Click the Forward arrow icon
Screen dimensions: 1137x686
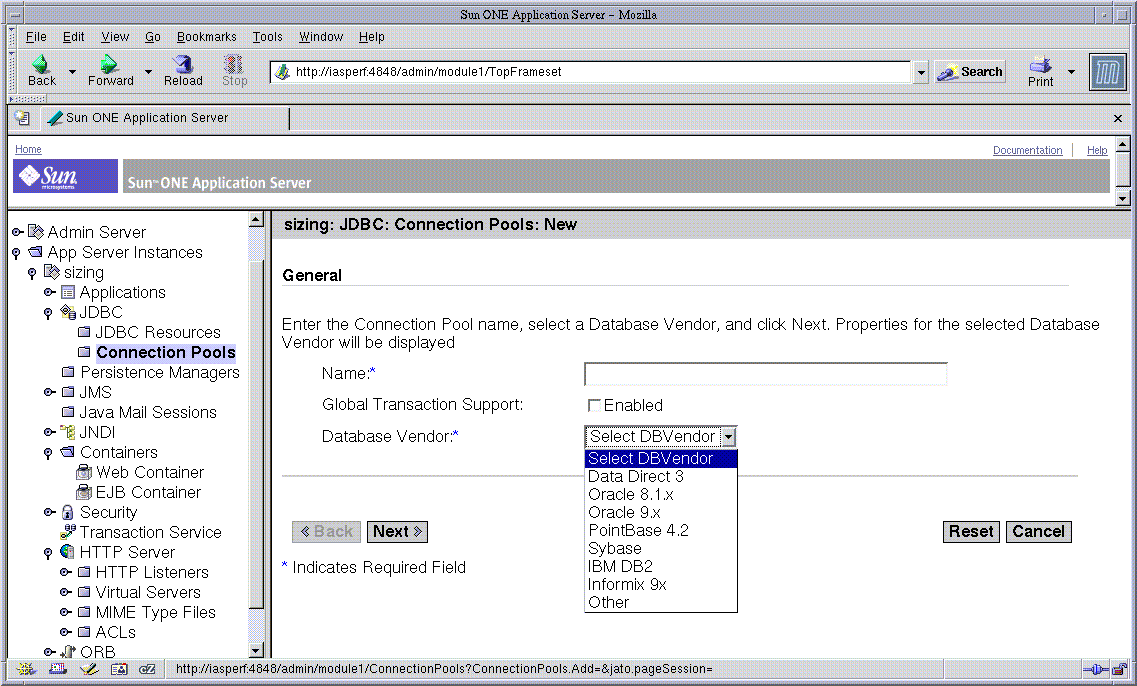[109, 64]
